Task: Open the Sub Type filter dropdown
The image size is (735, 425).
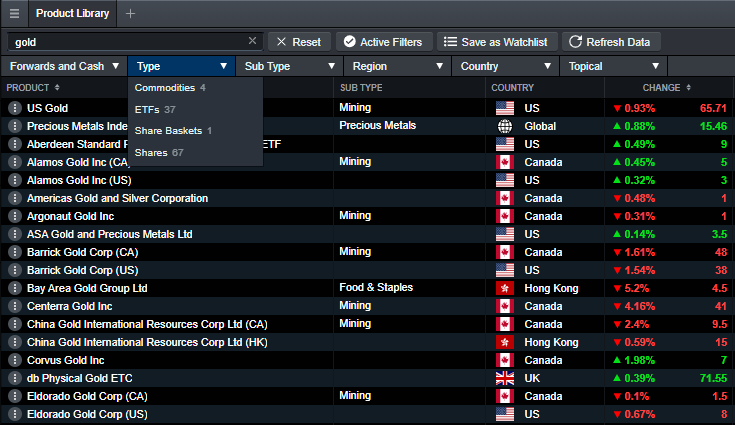Action: 290,66
